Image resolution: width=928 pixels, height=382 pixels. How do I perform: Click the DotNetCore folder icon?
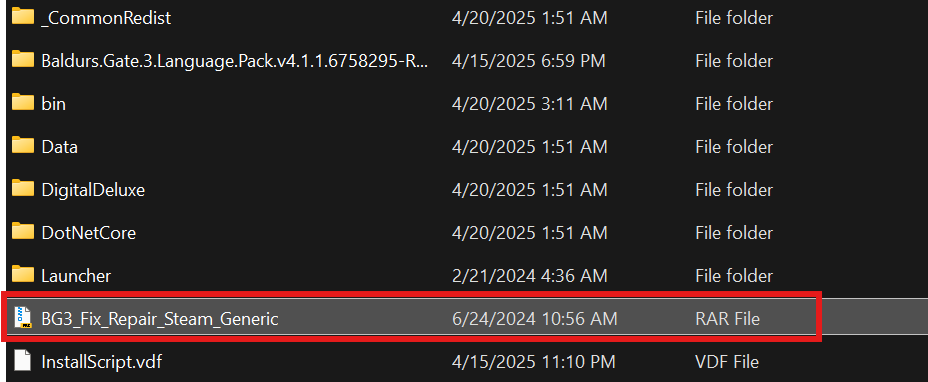(23, 232)
